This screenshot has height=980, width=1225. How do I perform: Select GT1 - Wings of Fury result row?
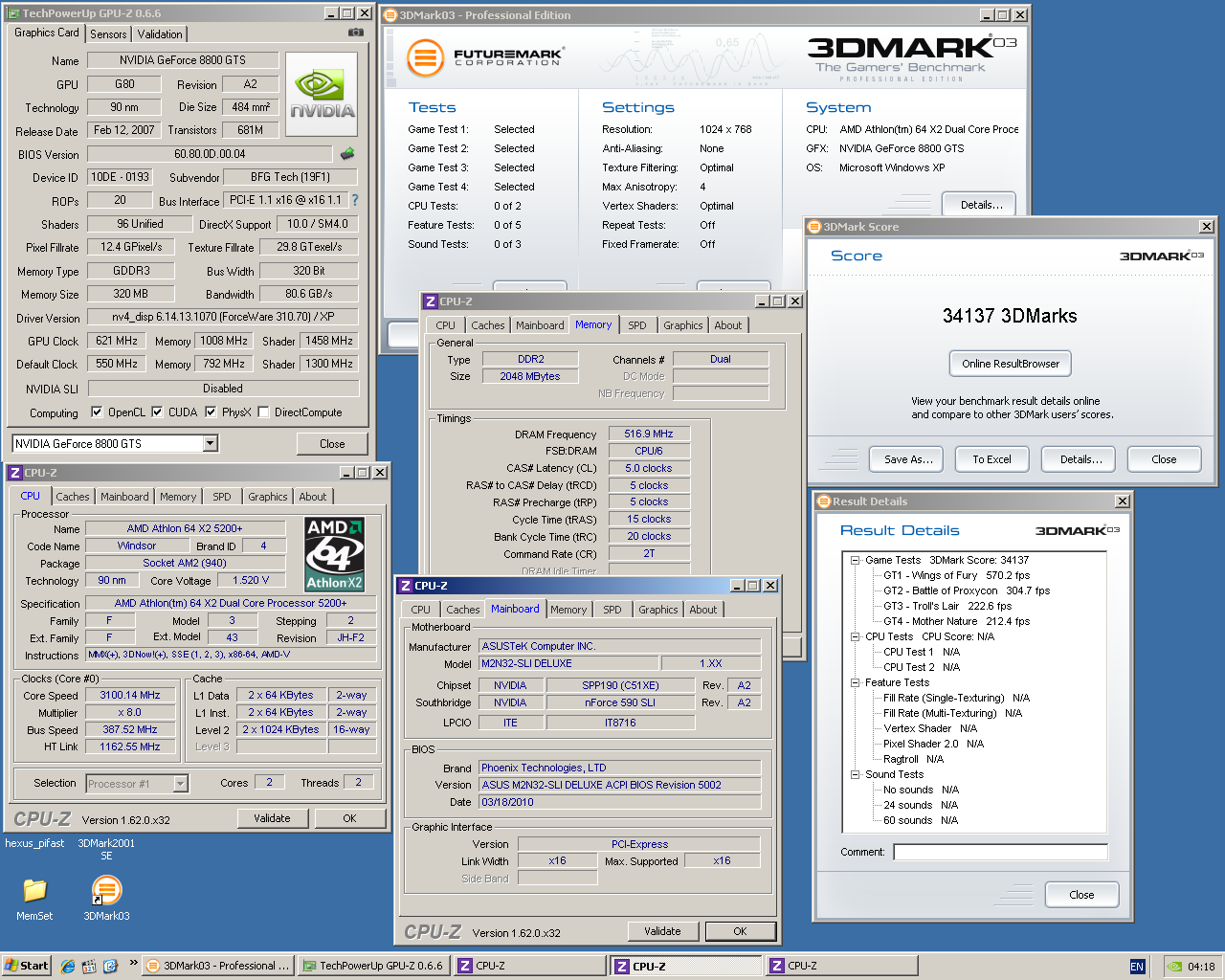(x=956, y=576)
